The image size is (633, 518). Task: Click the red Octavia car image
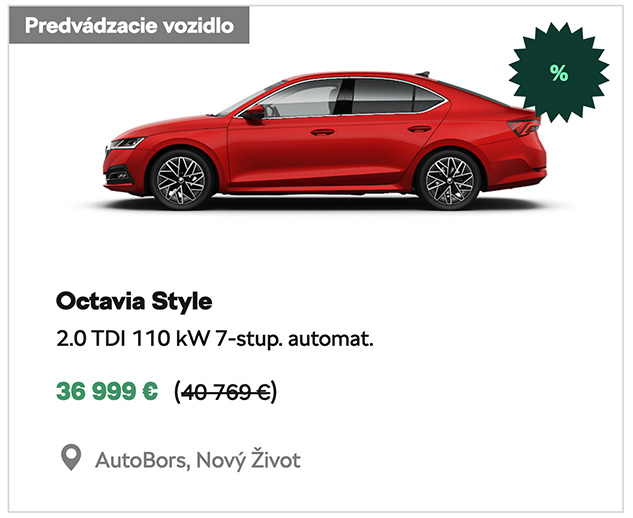(x=325, y=141)
